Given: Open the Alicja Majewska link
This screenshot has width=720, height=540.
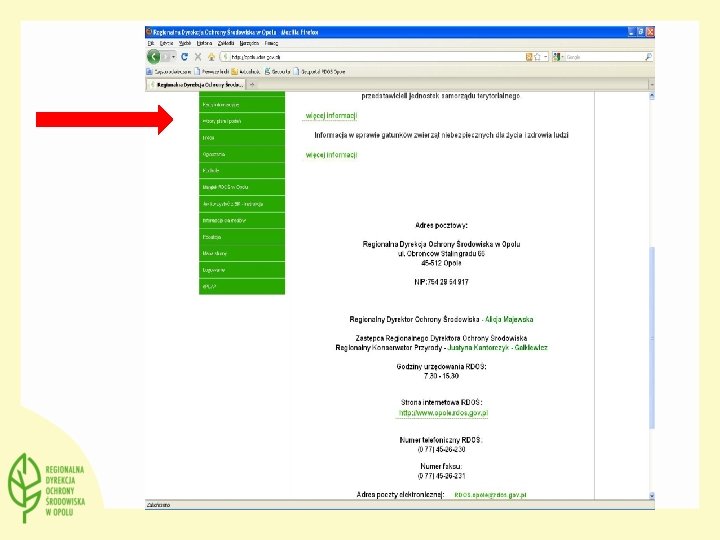Looking at the screenshot, I should [509, 319].
